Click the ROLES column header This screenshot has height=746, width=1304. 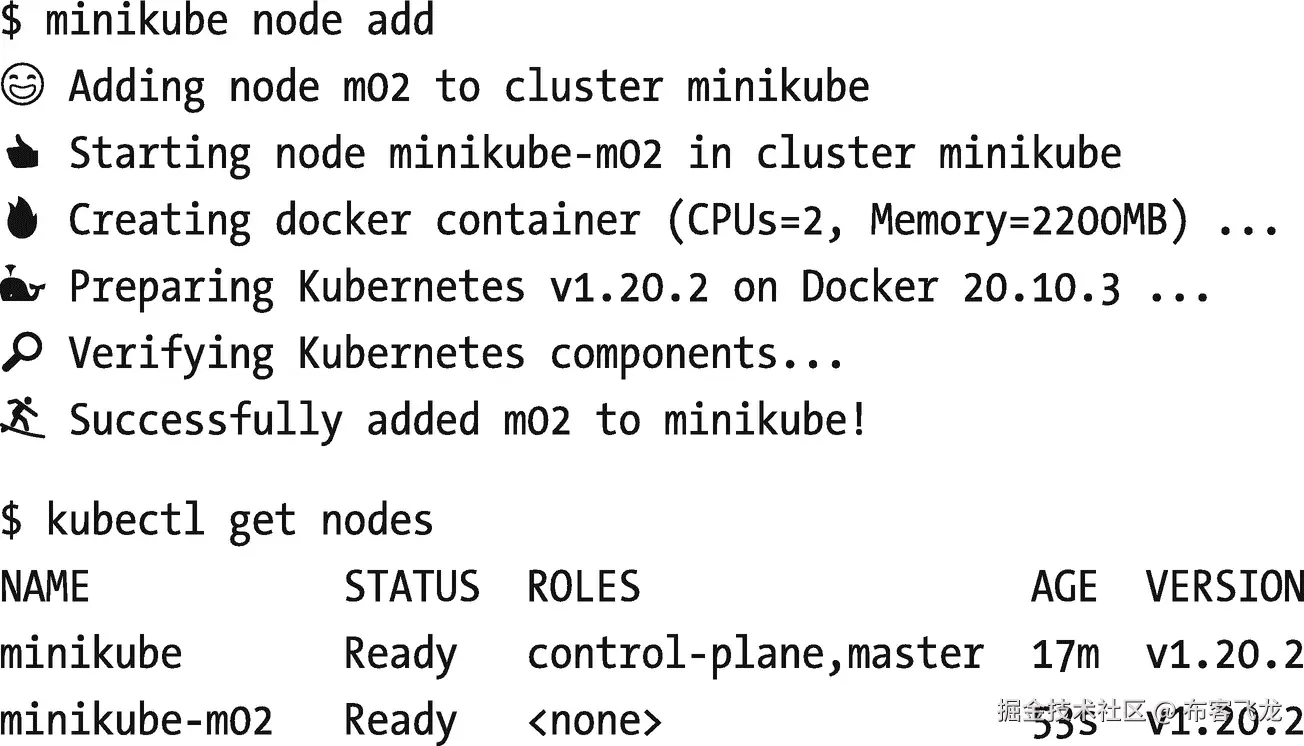(x=584, y=587)
